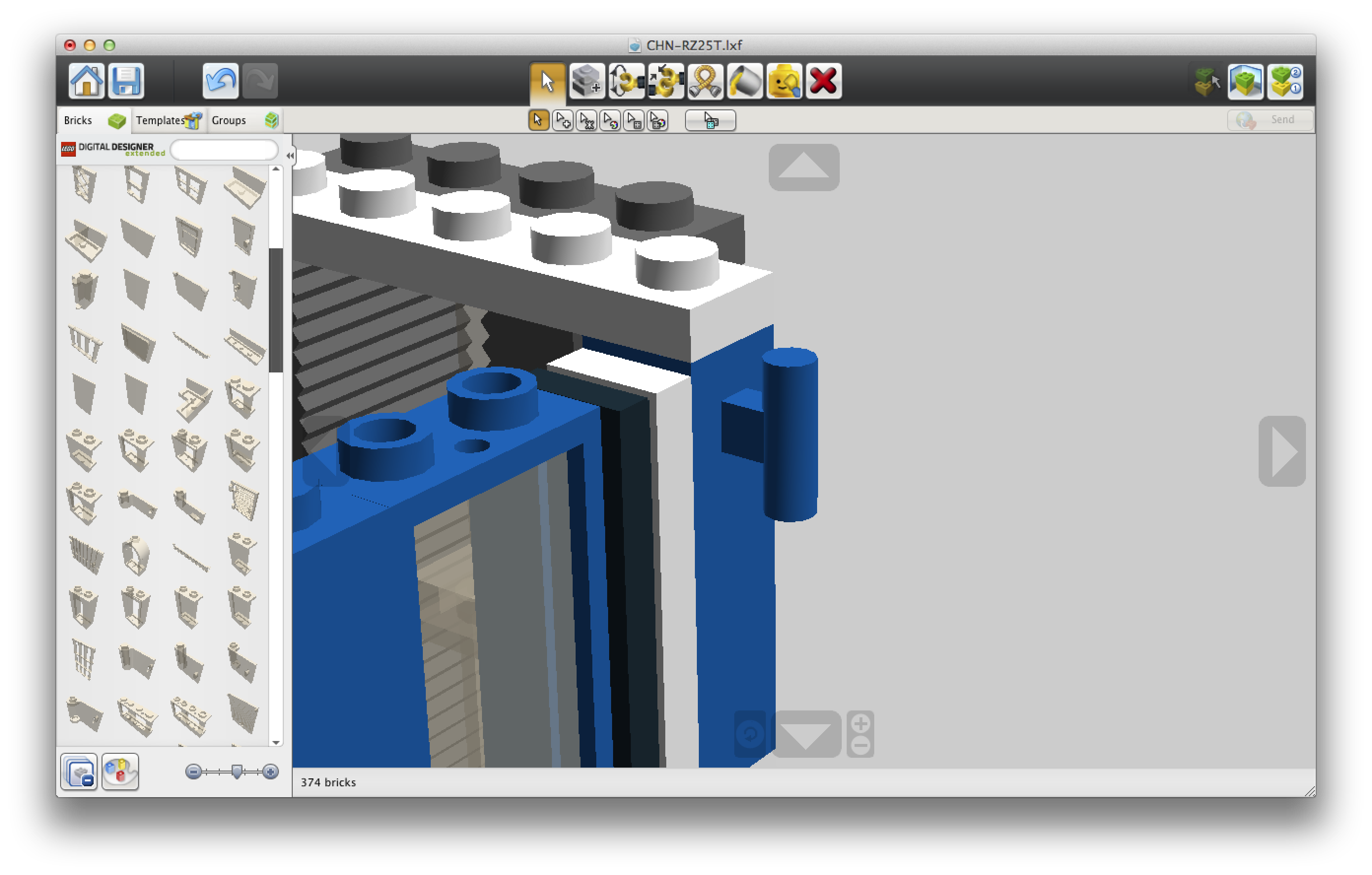This screenshot has width=1372, height=875.
Task: Click the Send button
Action: click(1270, 120)
